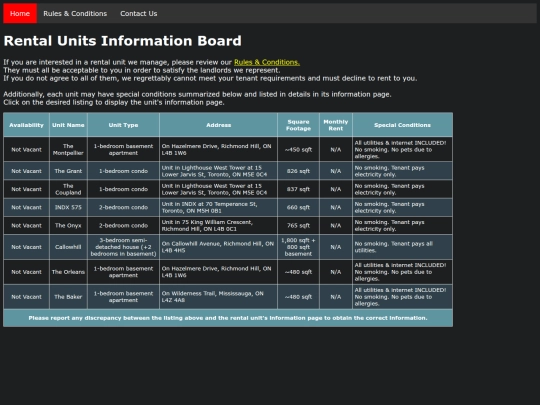Open The Montpellier unit listing

(68, 149)
